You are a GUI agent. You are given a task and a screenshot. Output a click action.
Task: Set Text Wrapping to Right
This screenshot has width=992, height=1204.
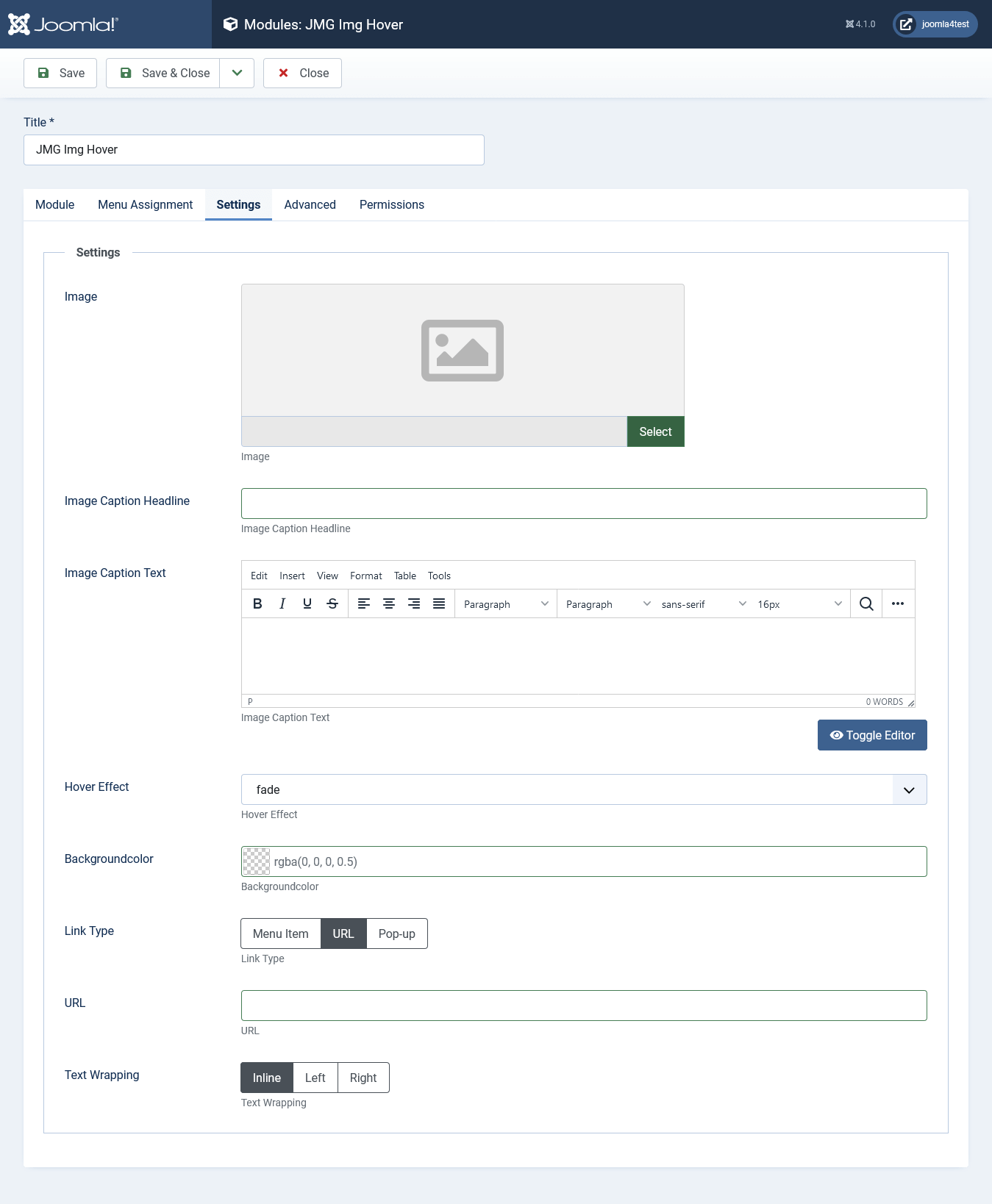point(363,1078)
